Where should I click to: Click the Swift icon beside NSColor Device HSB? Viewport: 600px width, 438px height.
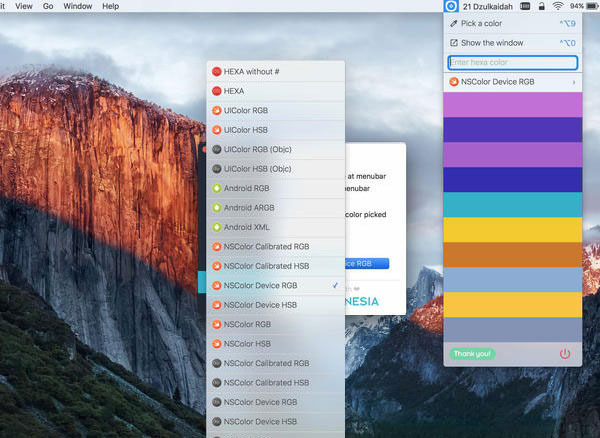click(x=217, y=305)
